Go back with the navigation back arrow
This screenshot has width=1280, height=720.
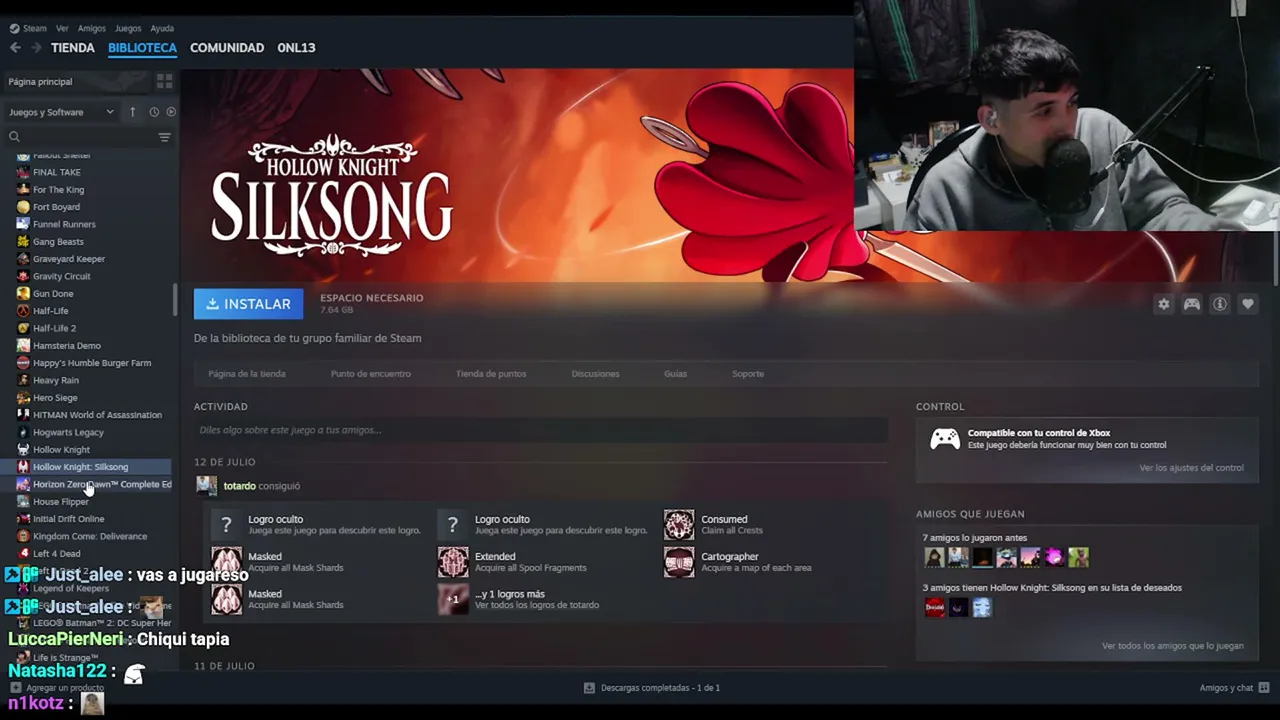[x=15, y=48]
